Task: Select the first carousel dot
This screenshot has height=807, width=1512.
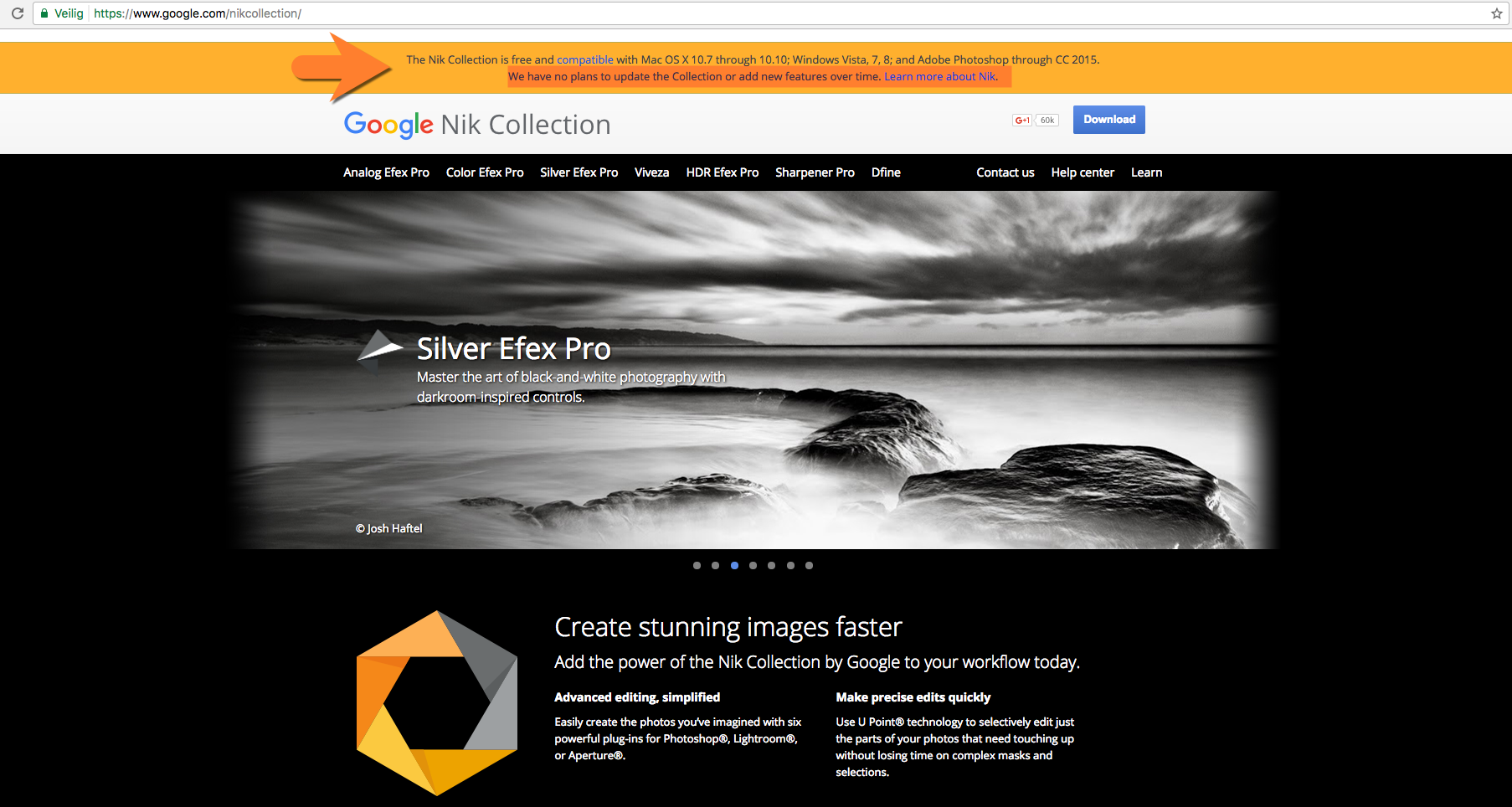Action: 697,565
